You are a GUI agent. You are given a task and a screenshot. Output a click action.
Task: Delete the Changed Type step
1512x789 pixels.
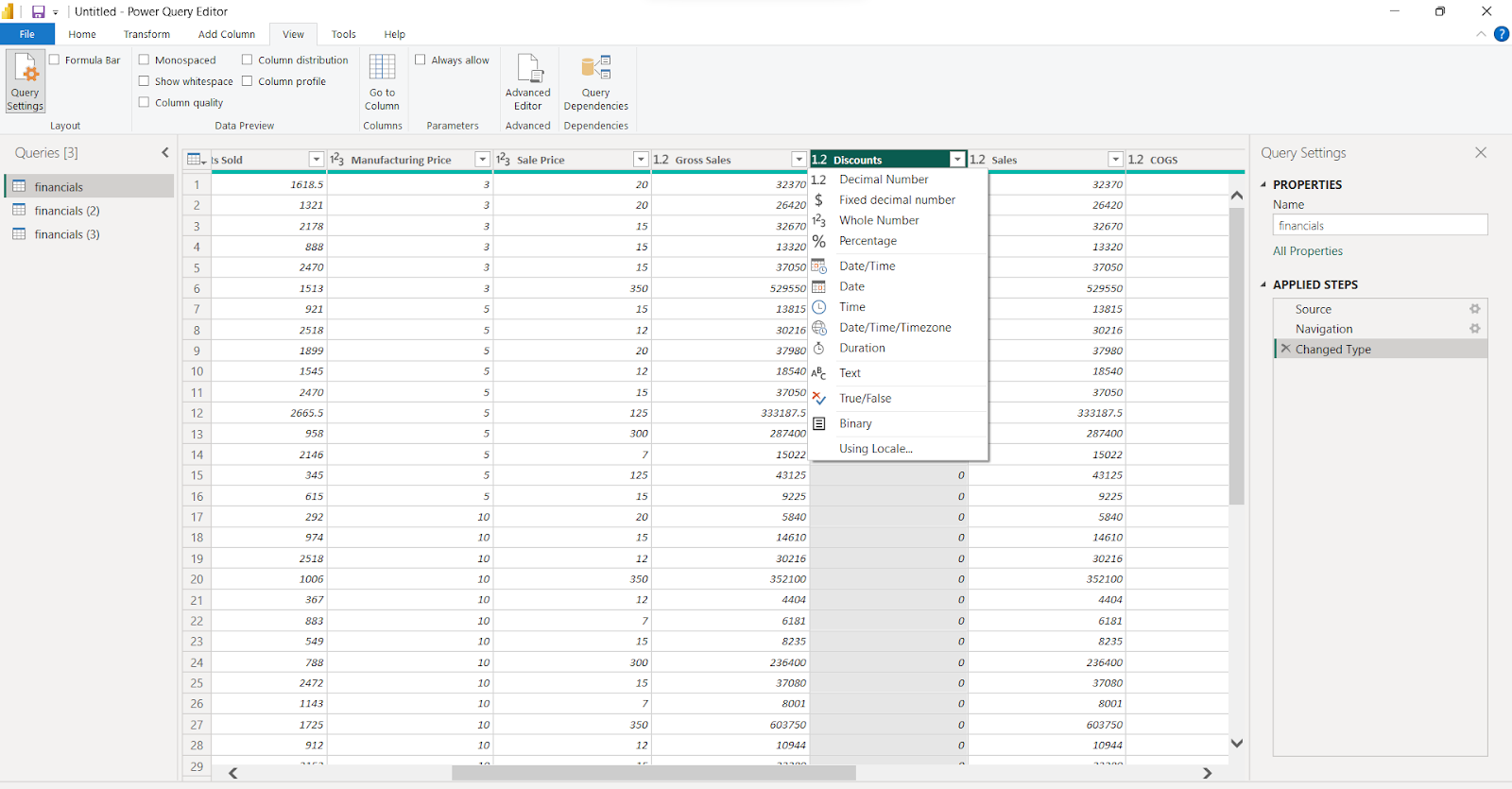[x=1285, y=349]
